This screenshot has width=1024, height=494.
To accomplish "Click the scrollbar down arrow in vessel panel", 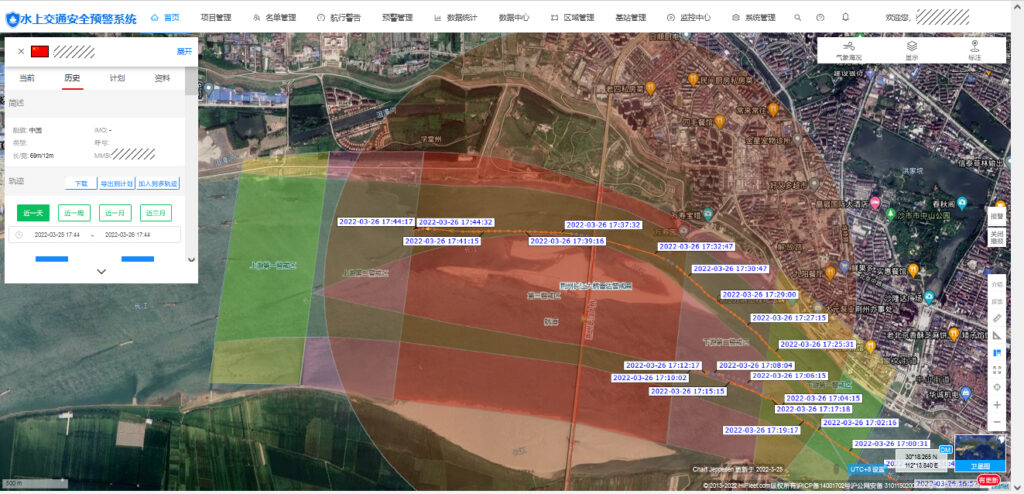I will pos(191,260).
